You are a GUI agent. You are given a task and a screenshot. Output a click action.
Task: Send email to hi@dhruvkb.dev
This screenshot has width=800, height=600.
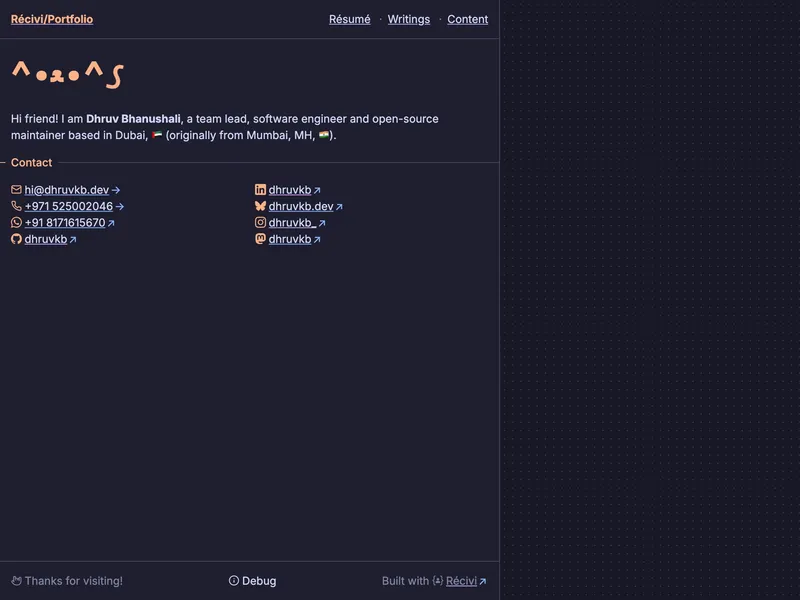67,190
